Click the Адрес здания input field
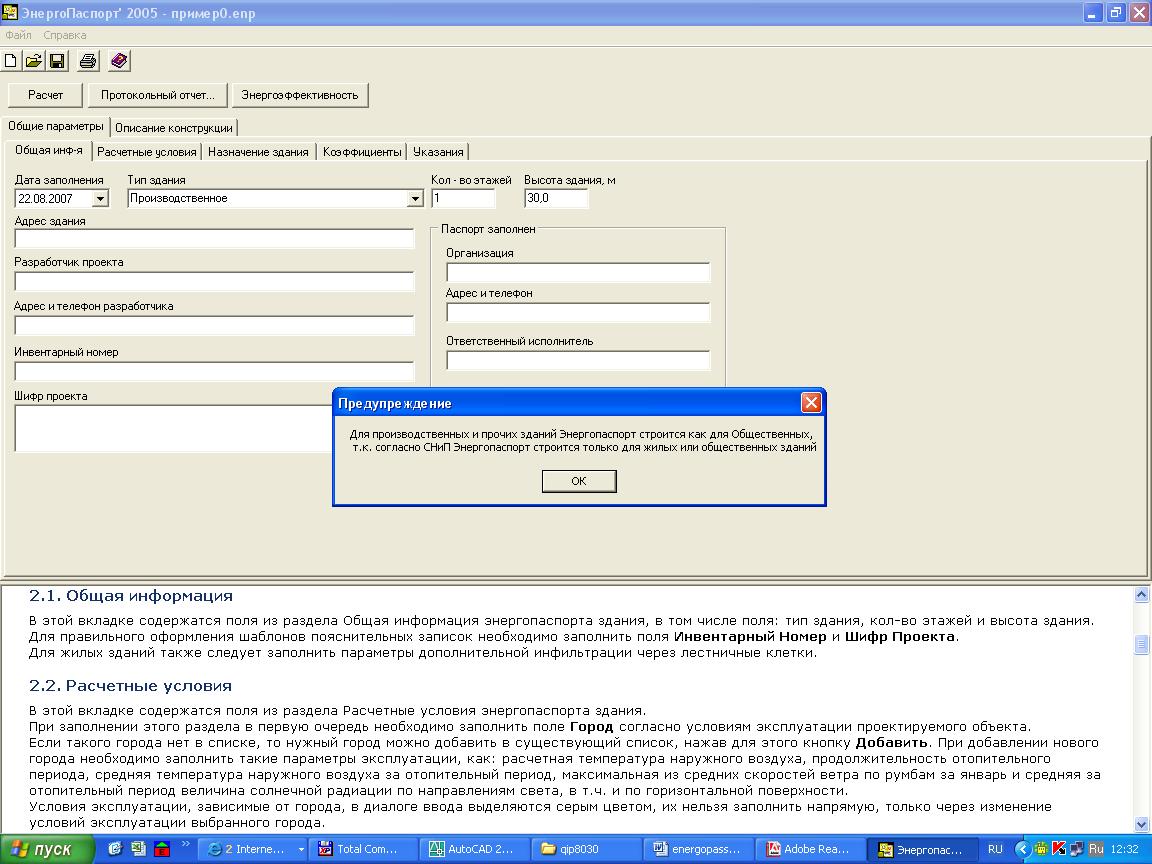Viewport: 1152px width, 864px height. coord(214,239)
